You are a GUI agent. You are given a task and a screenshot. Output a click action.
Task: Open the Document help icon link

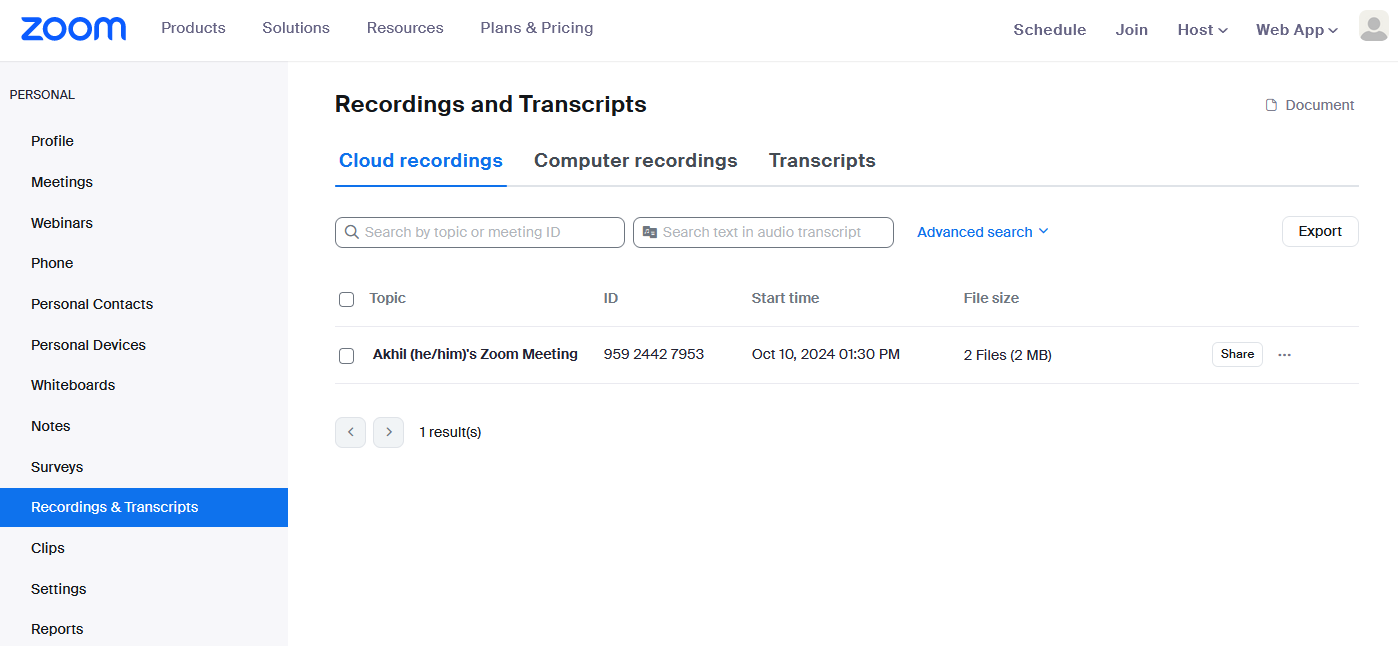click(x=1310, y=105)
